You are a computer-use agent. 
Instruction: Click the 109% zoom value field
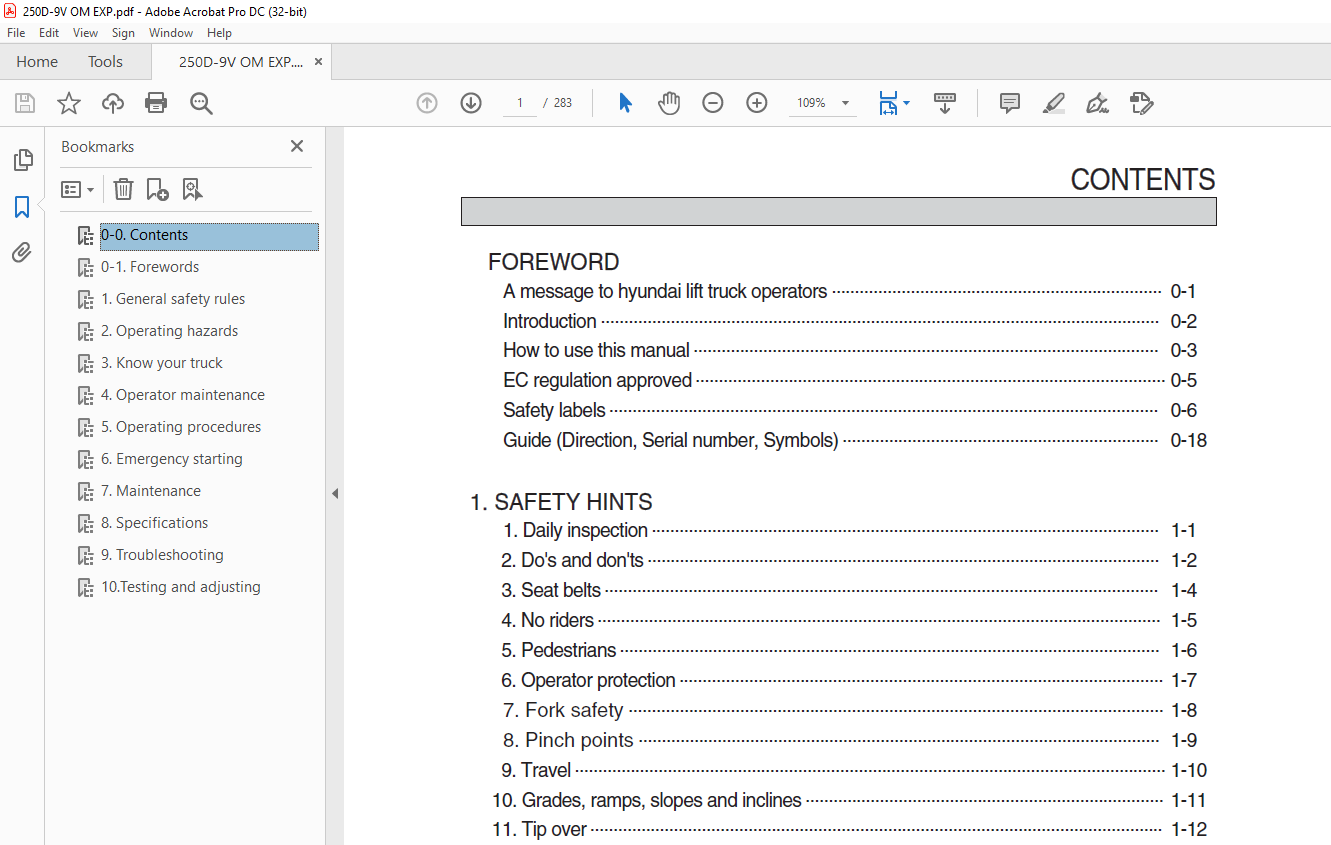coord(811,103)
